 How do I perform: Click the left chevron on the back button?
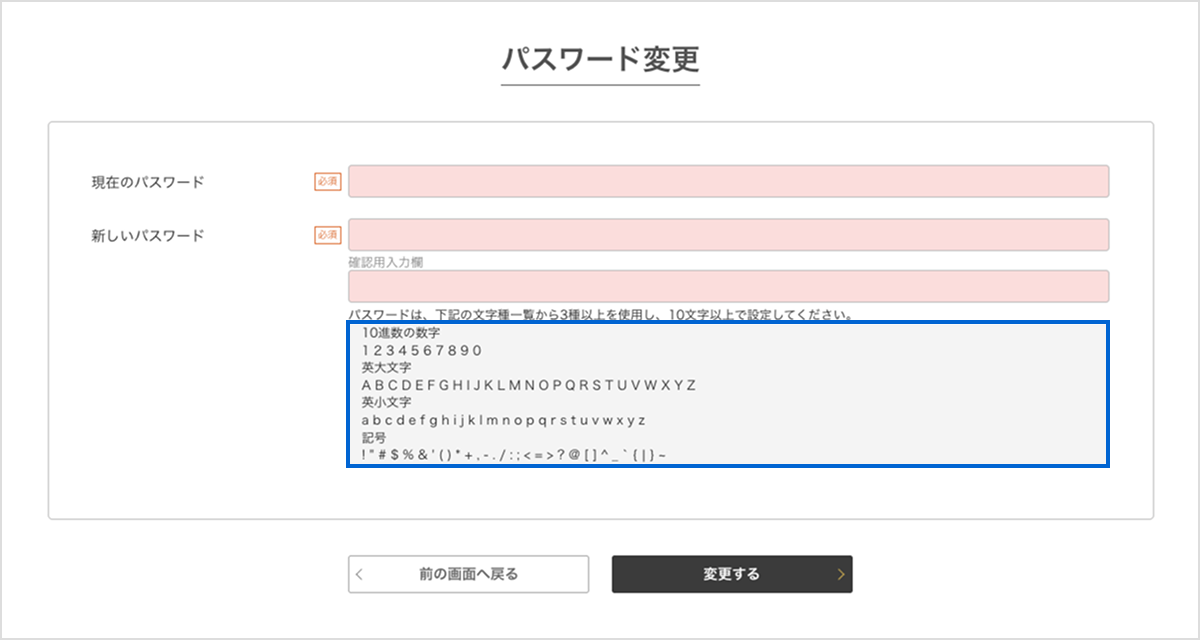[x=358, y=573]
